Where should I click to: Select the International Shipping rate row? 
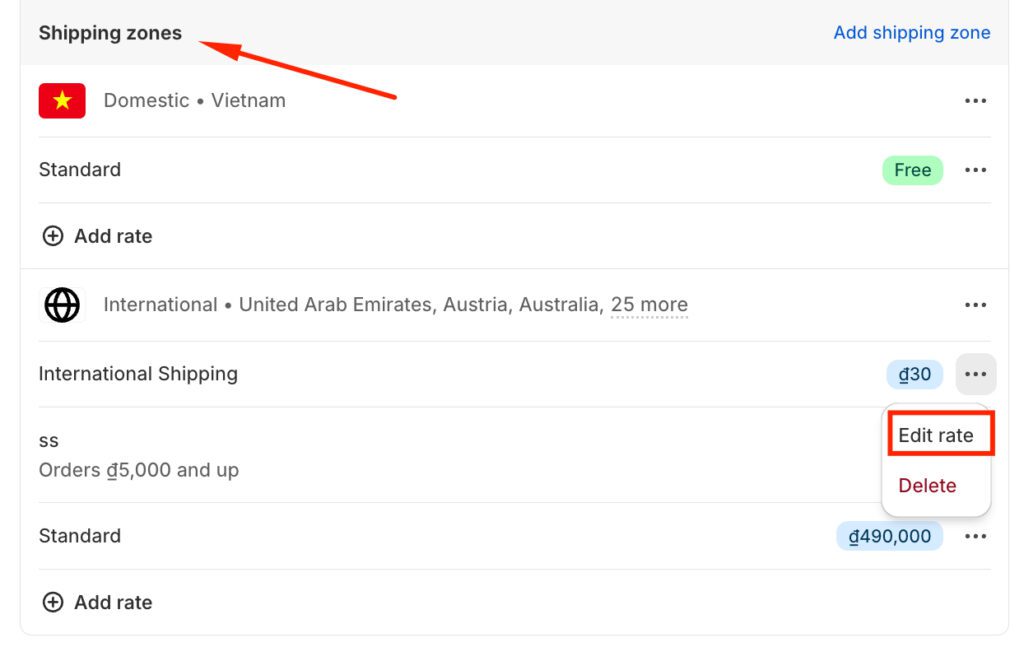138,374
